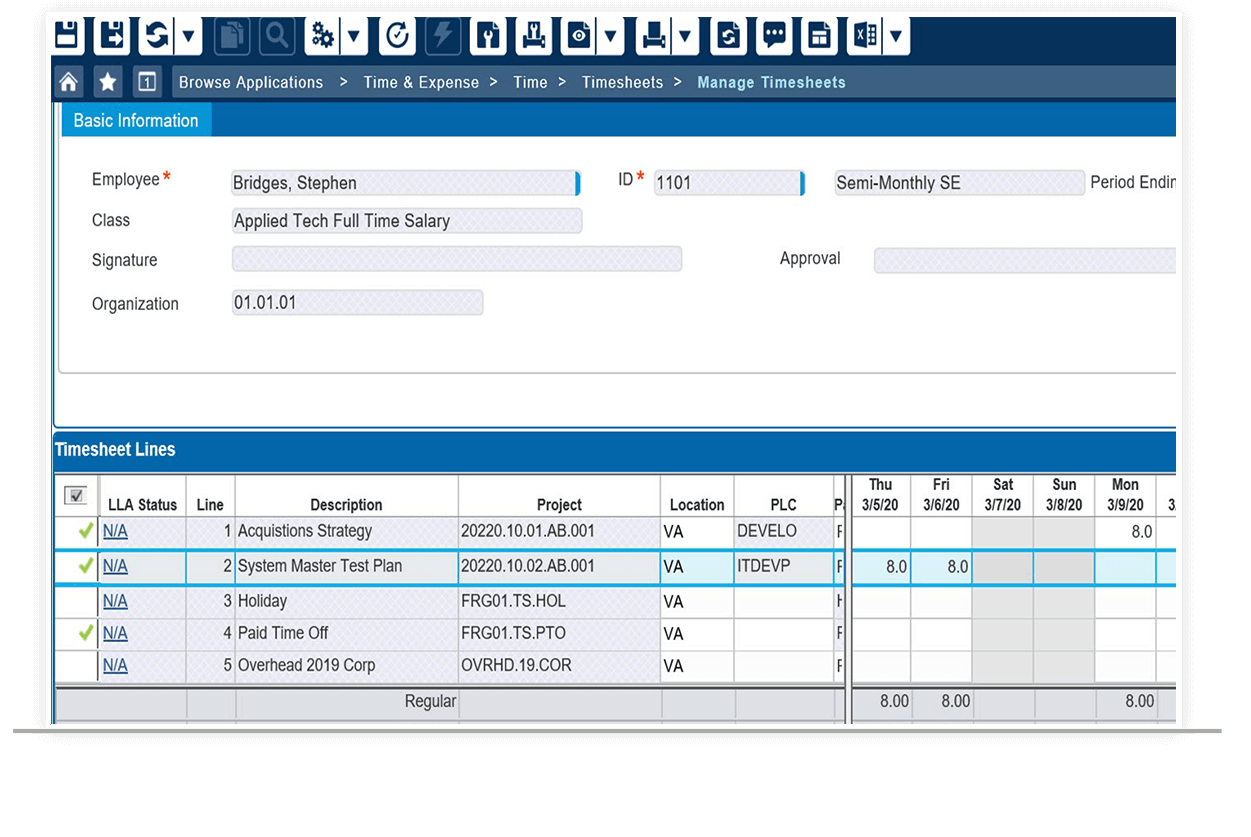This screenshot has height=837, width=1251.
Task: Open the dropdown next to the refresh icon
Action: tap(186, 35)
